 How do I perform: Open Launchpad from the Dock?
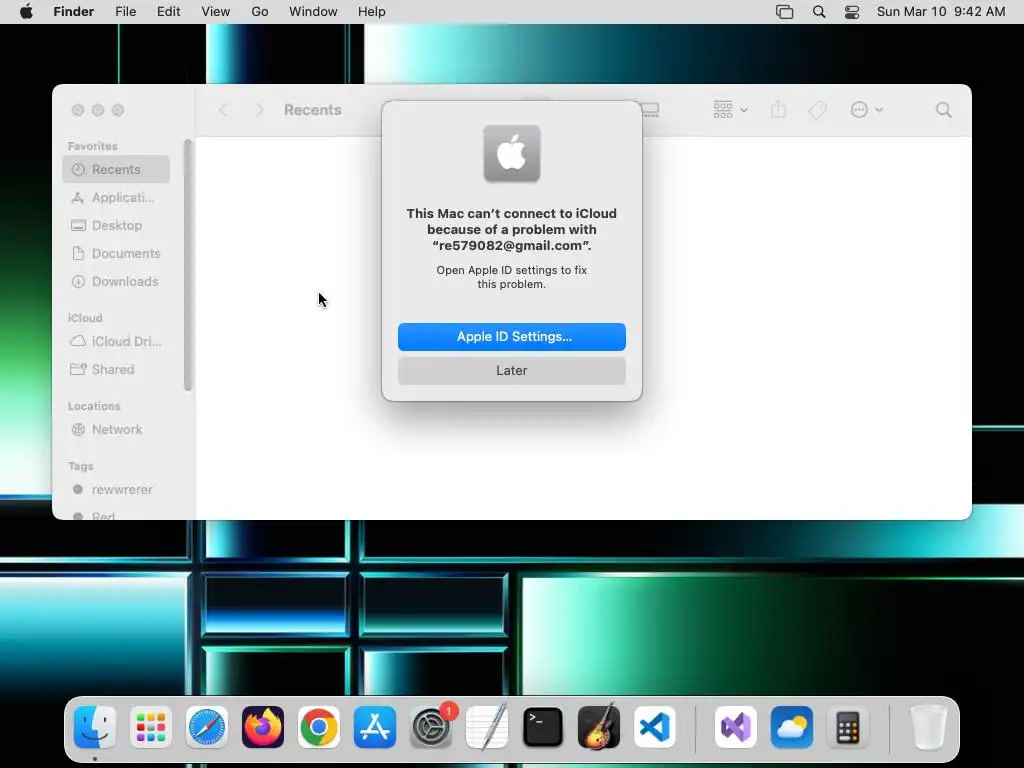click(151, 727)
